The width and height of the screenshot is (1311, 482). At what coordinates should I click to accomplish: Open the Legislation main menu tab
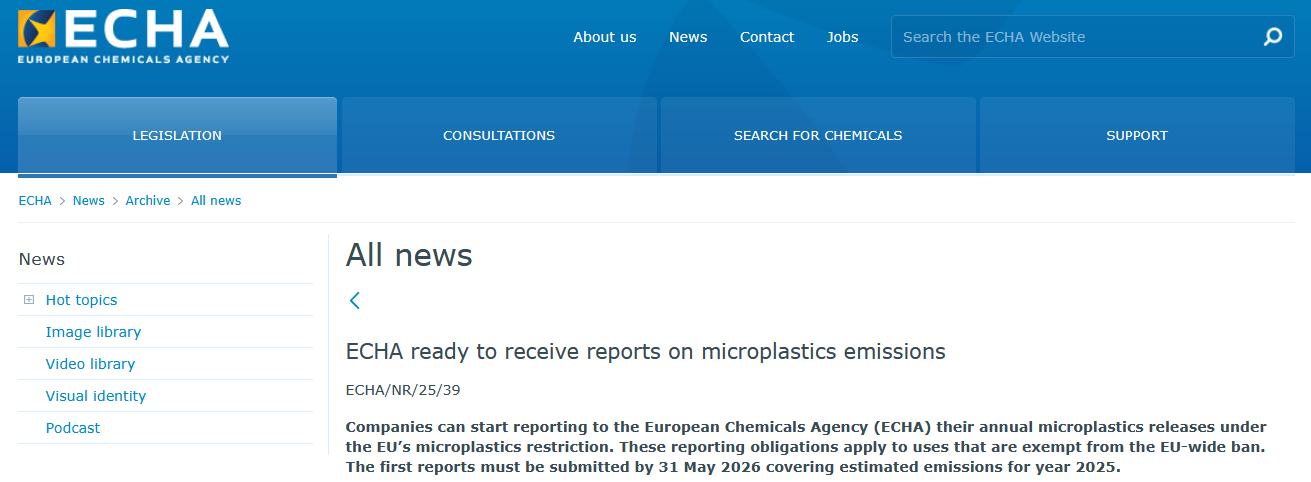pyautogui.click(x=177, y=136)
